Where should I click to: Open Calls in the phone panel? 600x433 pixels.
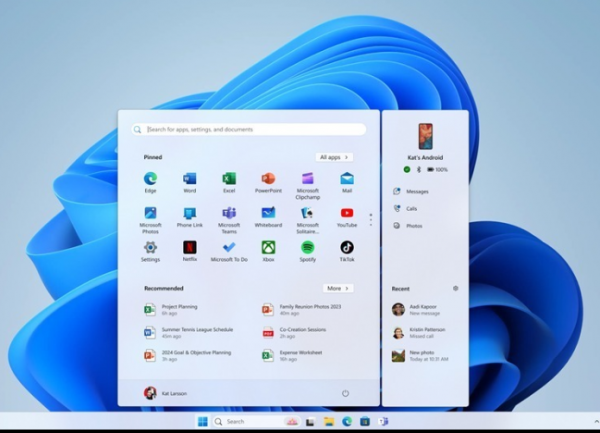coord(405,208)
